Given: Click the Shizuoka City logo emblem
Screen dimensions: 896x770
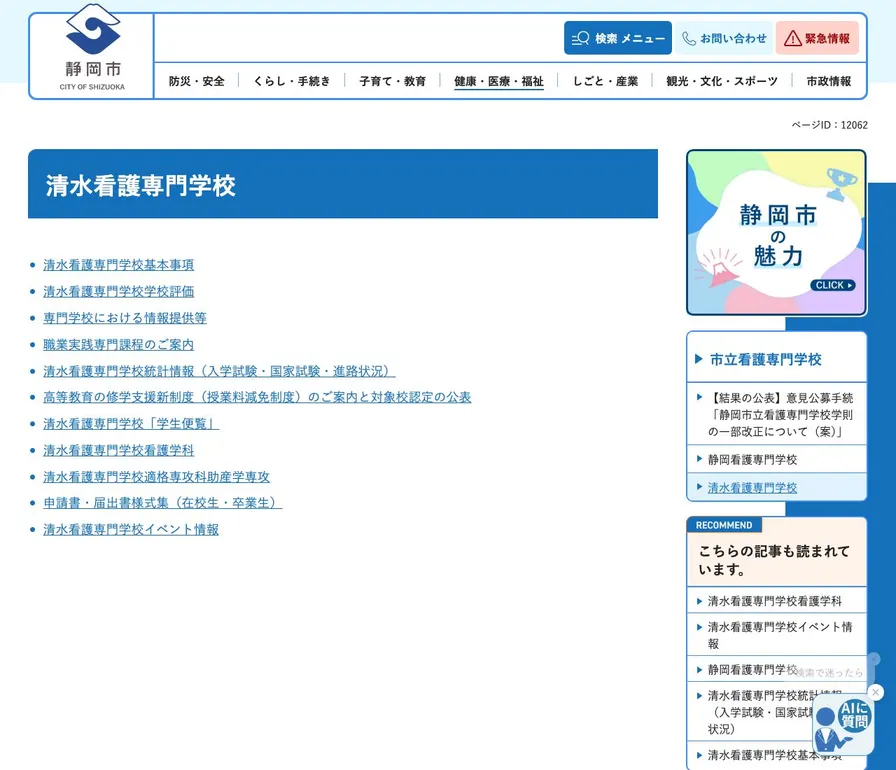Looking at the screenshot, I should 93,29.
